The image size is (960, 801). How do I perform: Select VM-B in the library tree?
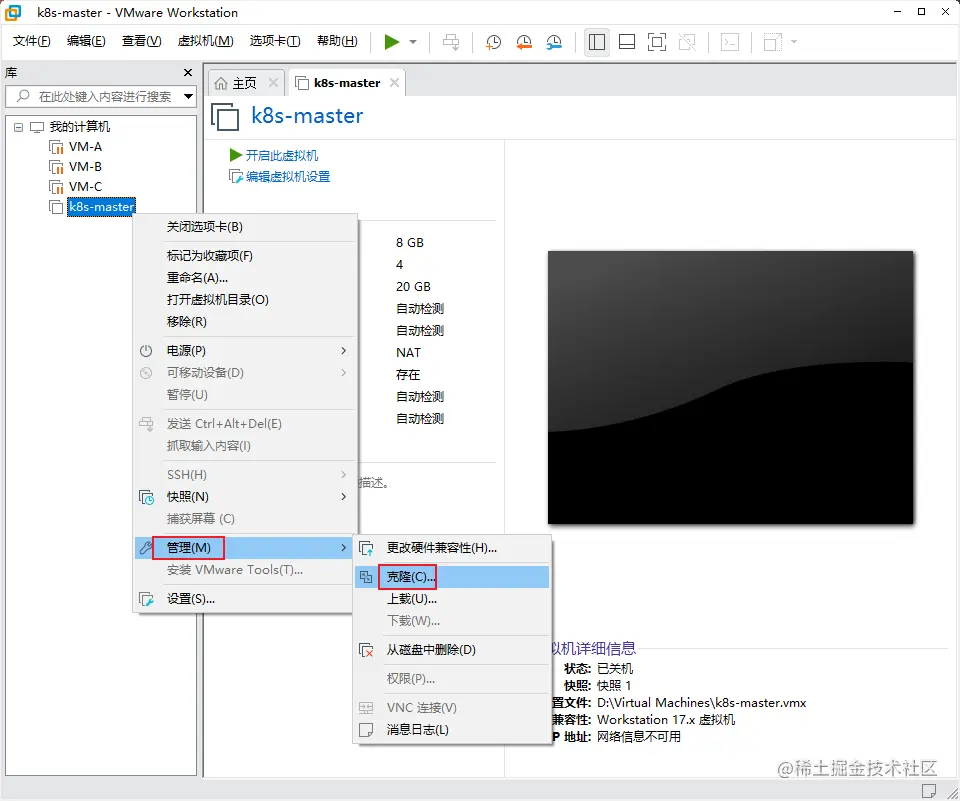point(85,167)
